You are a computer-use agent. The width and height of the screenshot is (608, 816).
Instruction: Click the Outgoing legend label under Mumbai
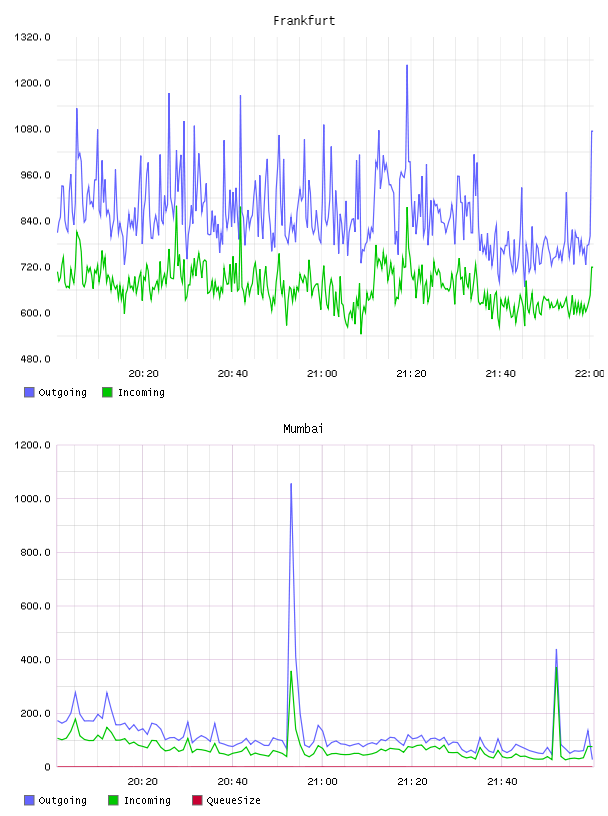62,800
